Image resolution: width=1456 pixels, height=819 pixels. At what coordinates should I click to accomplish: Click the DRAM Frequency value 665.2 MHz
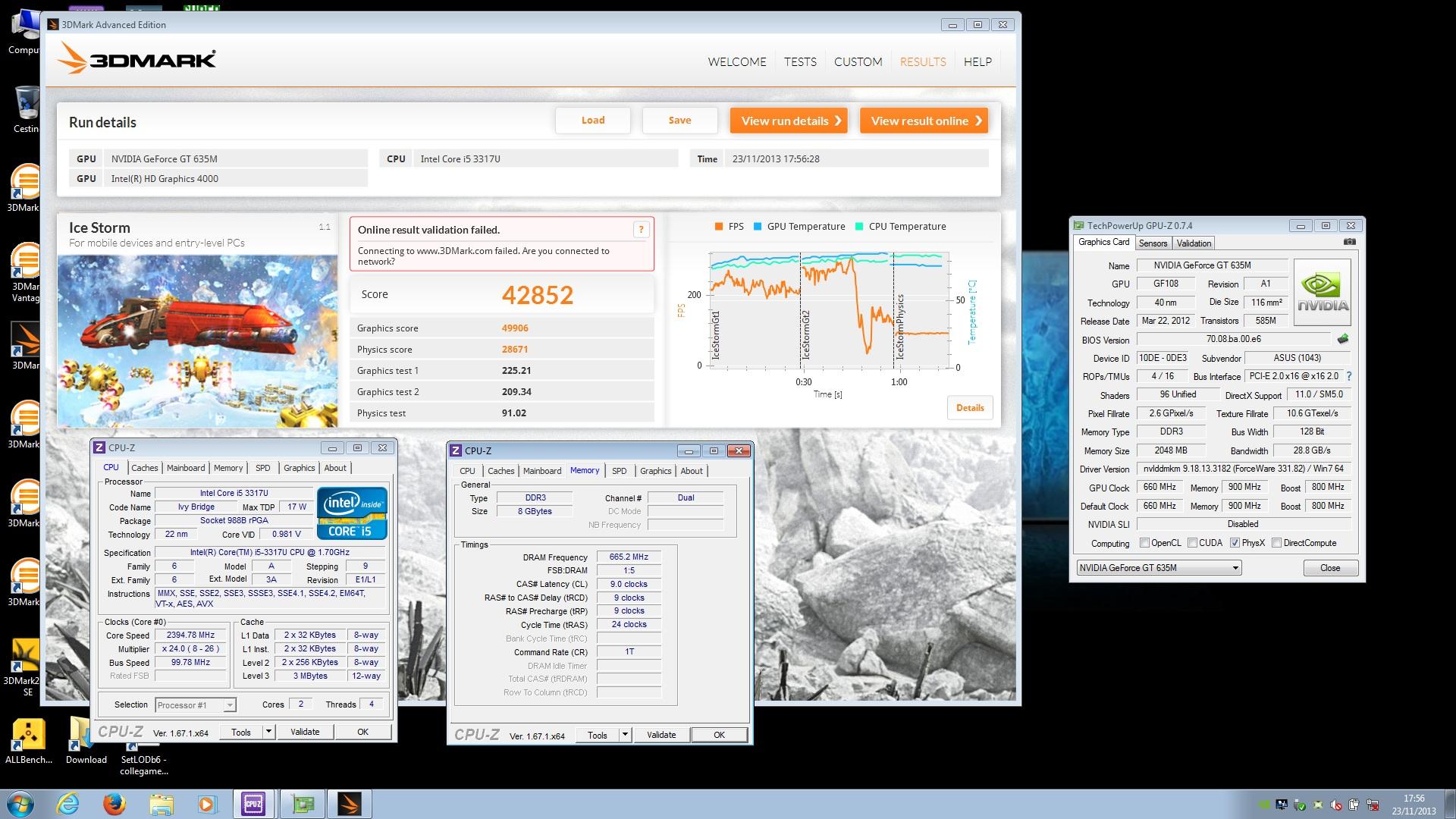point(629,557)
